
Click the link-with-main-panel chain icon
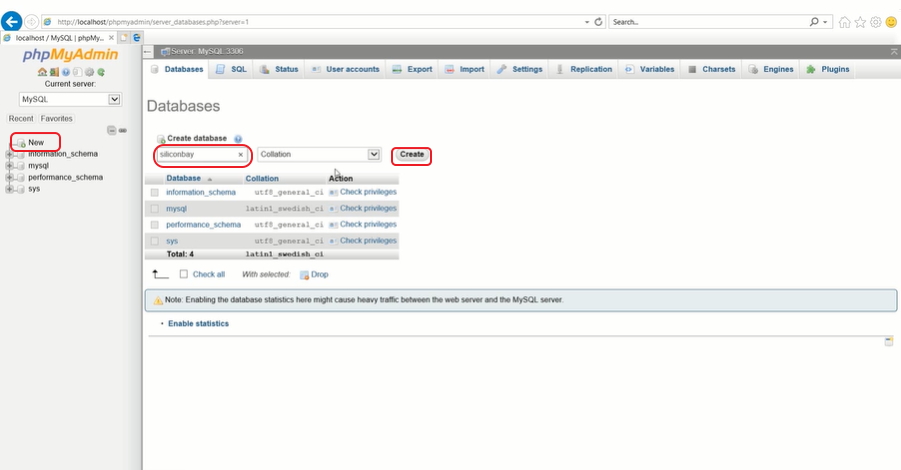(123, 131)
